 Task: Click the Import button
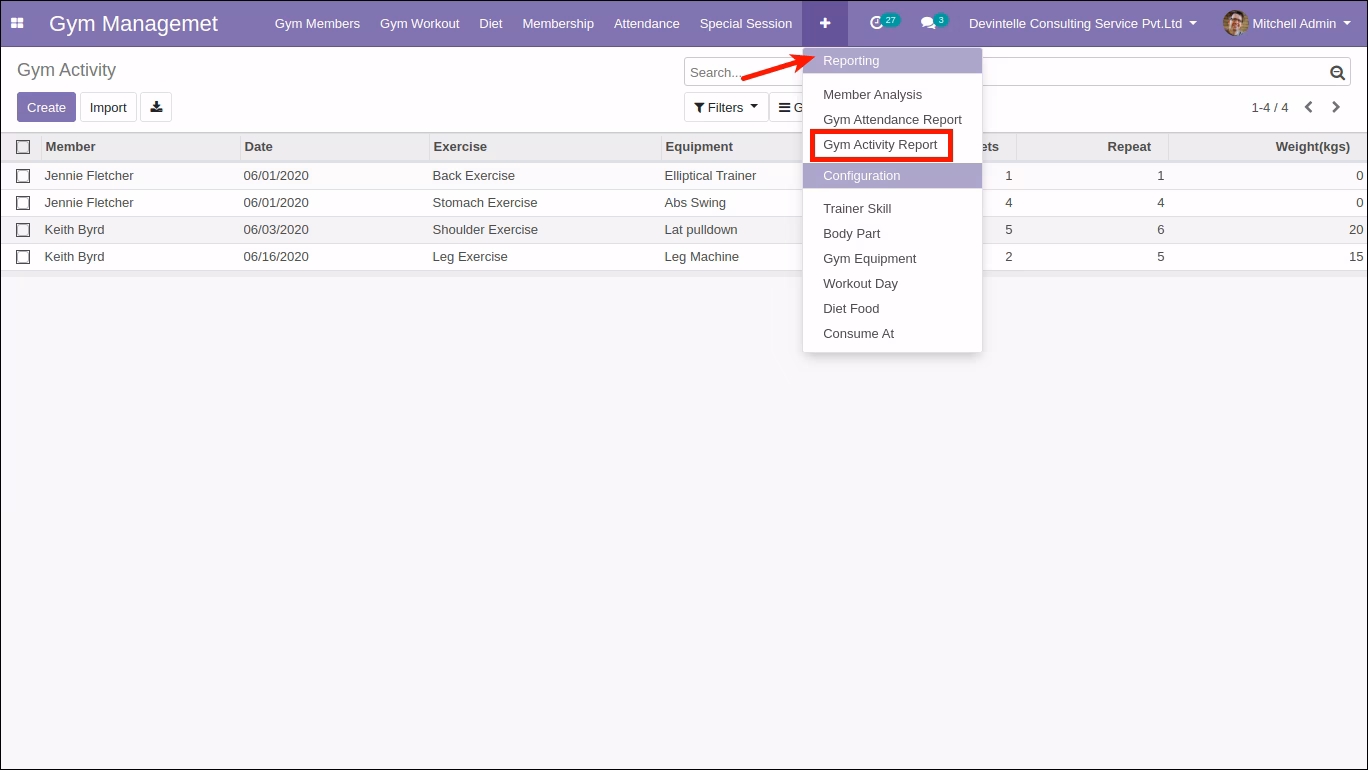pos(108,107)
